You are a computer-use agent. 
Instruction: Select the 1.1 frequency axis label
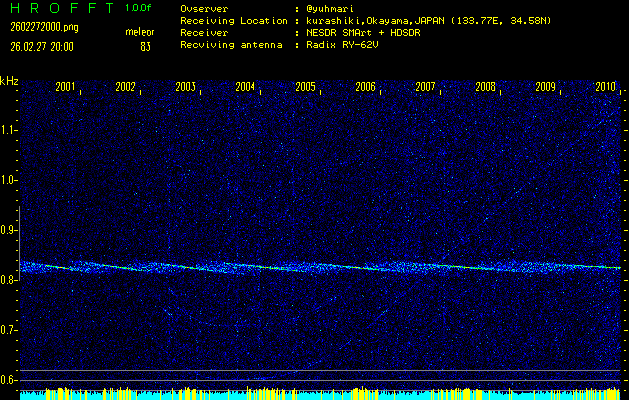[x=9, y=130]
